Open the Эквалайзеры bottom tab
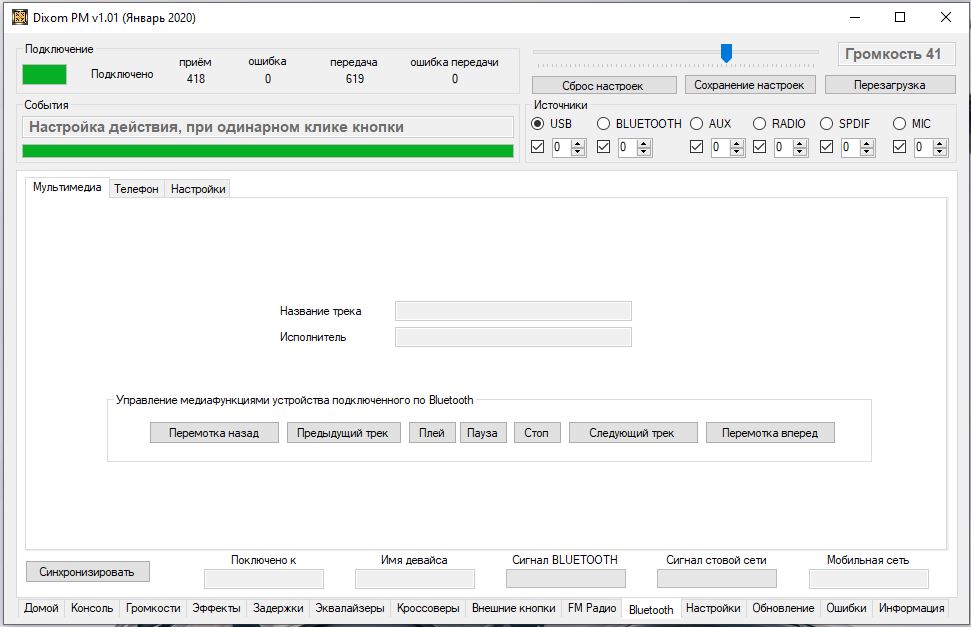971x627 pixels. 349,608
